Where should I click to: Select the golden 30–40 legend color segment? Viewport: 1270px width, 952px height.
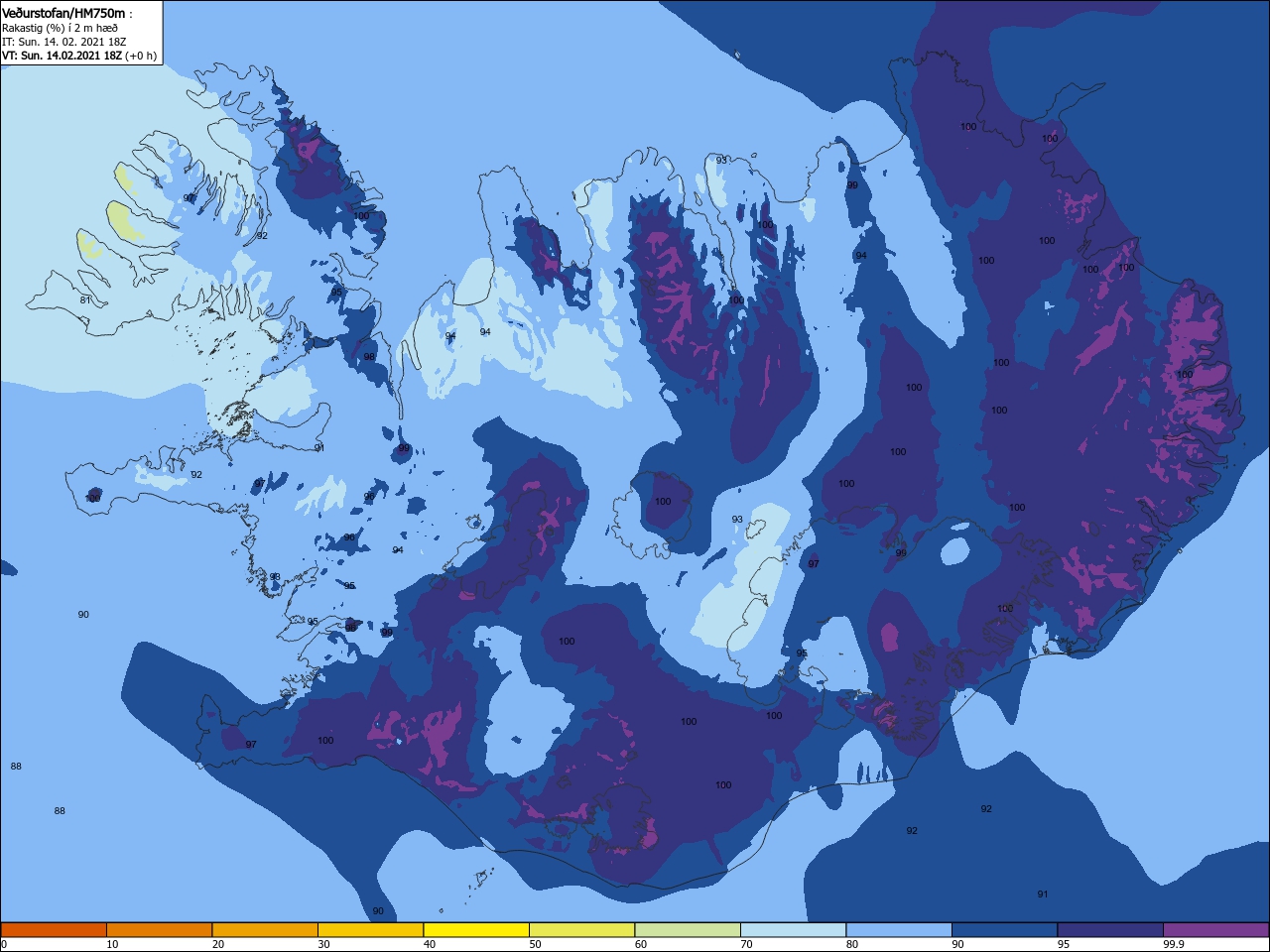tap(370, 930)
